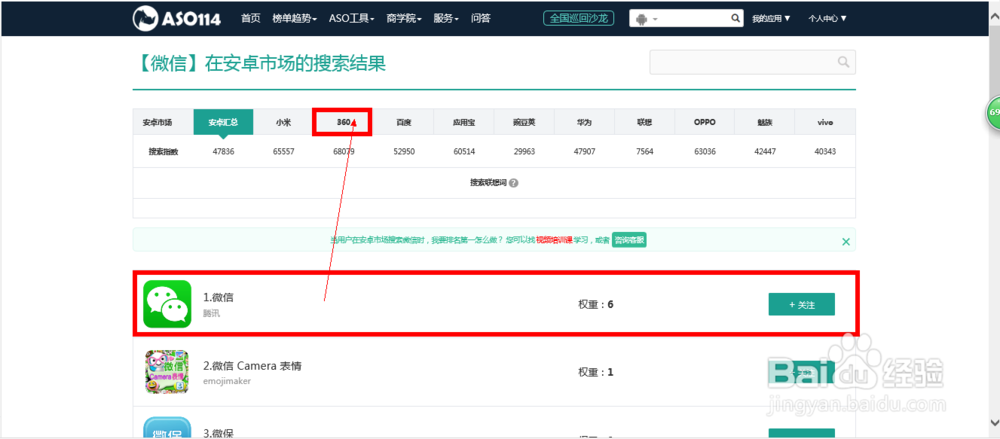Viewport: 1000px width, 439px height.
Task: Switch to the 魅族 market tab
Action: (x=765, y=122)
